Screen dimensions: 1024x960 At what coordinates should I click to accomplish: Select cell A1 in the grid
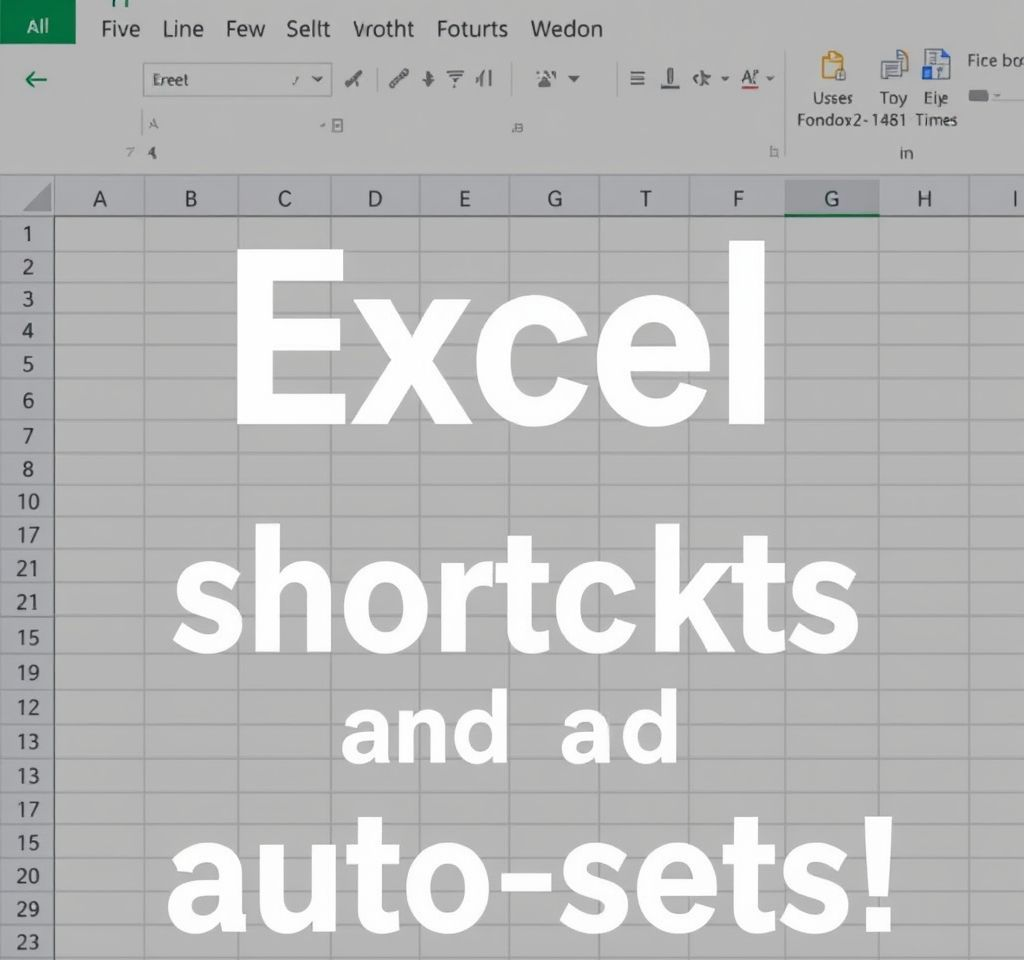(x=99, y=234)
